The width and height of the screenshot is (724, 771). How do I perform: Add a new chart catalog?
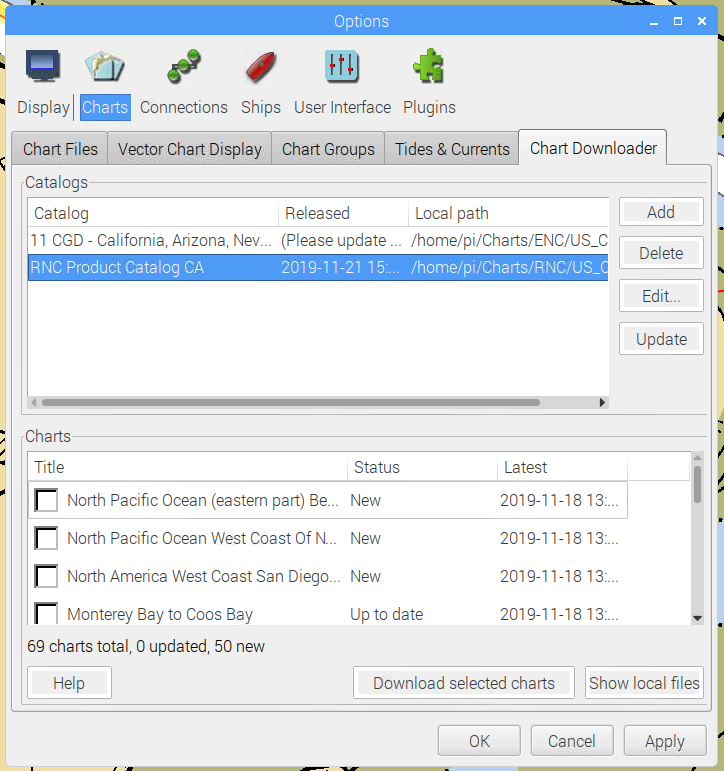point(661,212)
